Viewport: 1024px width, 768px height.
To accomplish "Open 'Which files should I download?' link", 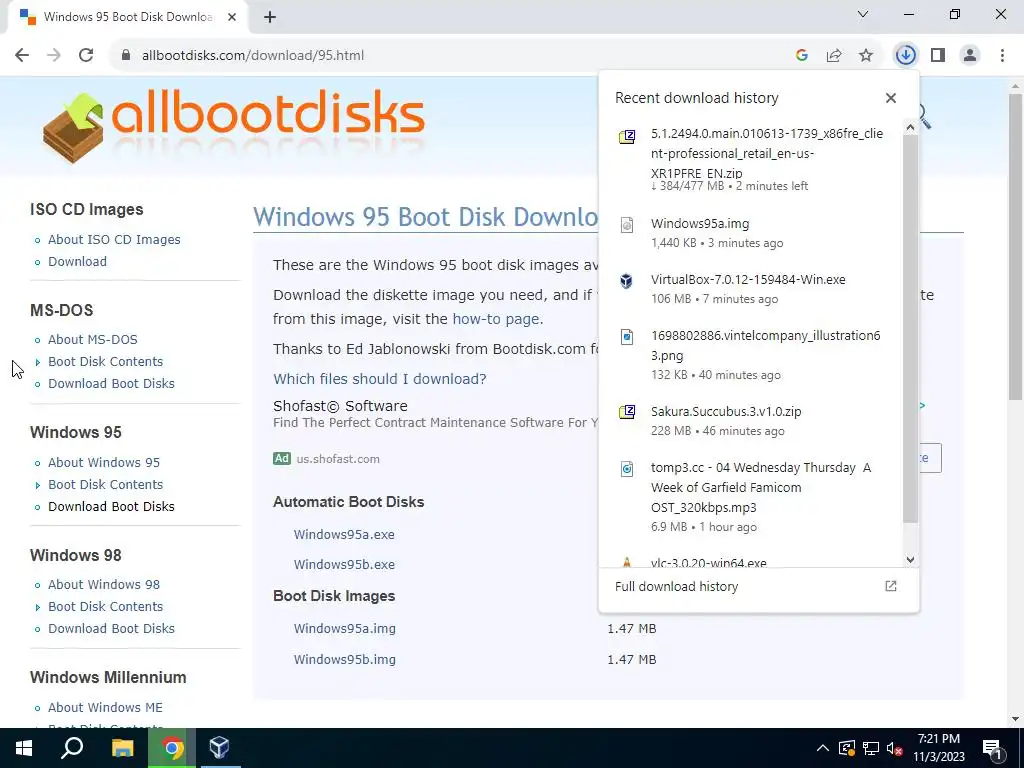I will coord(379,379).
